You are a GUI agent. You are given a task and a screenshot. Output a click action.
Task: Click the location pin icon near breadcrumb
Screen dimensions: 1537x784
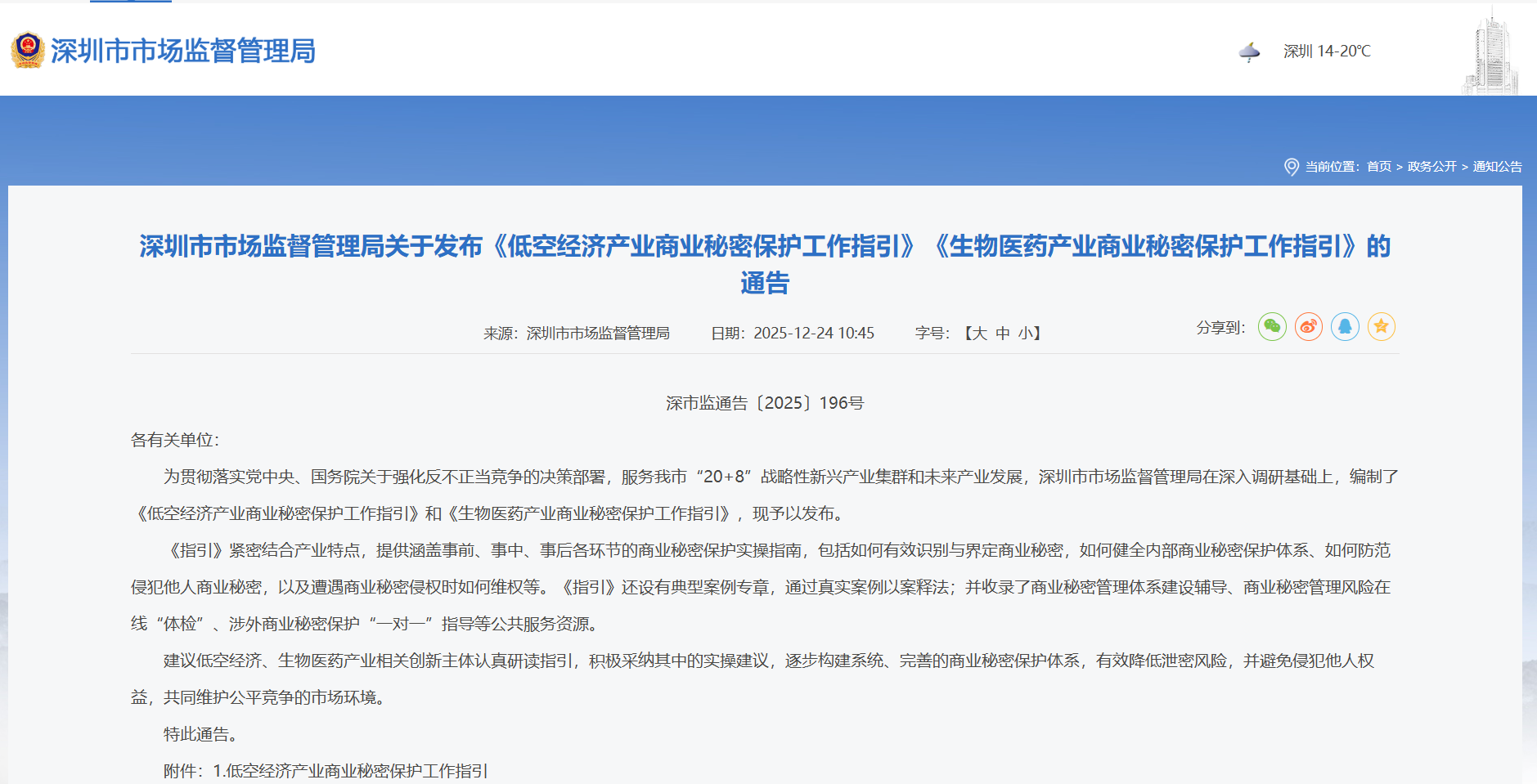1291,167
